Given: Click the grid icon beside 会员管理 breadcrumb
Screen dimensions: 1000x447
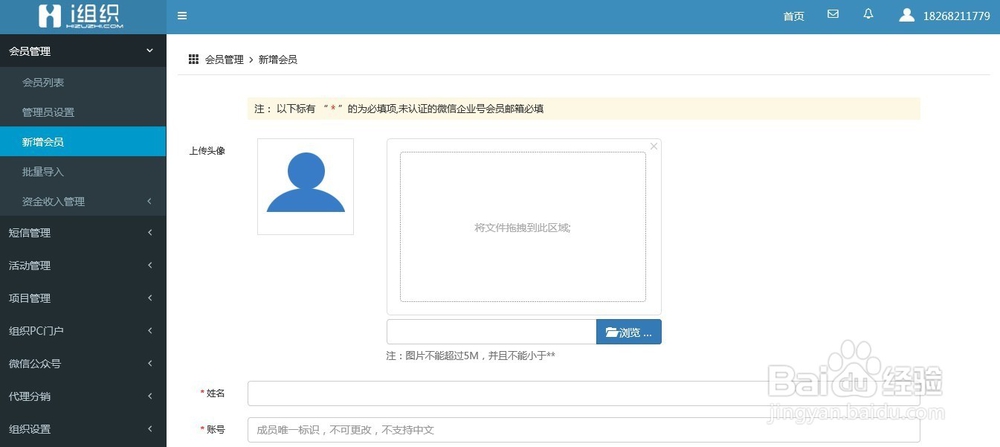Looking at the screenshot, I should (x=194, y=59).
